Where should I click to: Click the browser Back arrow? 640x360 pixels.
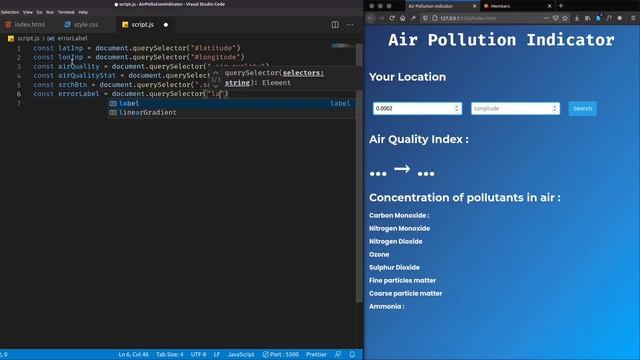[x=371, y=18]
